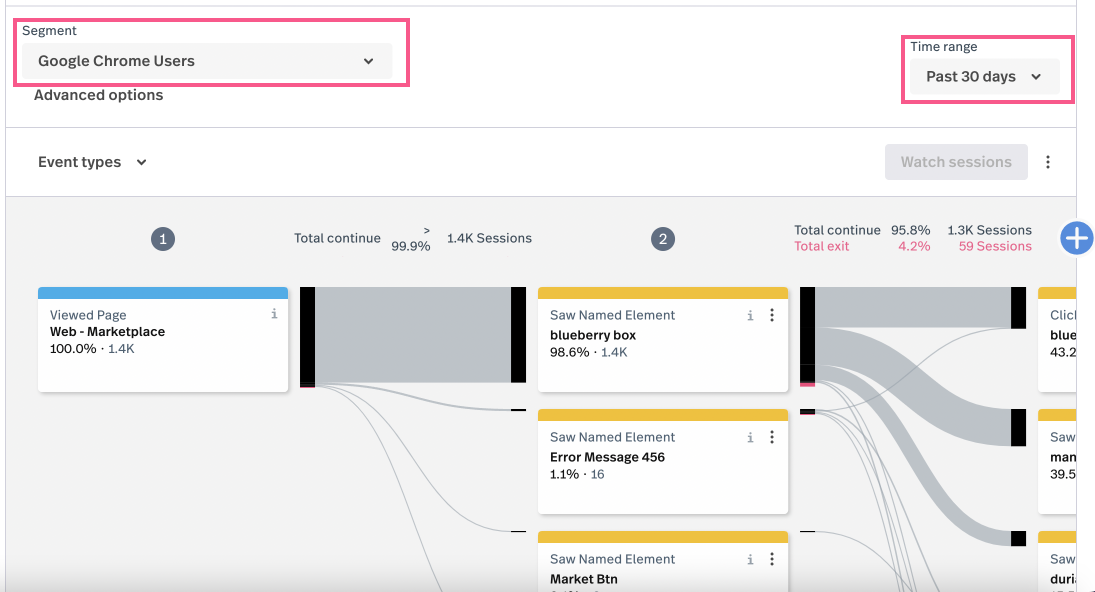The image size is (1095, 592).
Task: Click info icon on blueberry box card
Action: tap(750, 316)
